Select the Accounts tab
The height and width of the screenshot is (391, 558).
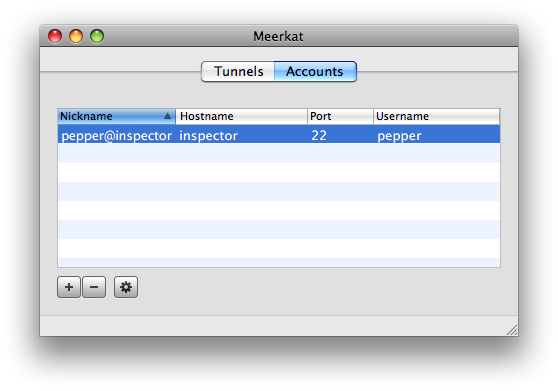(x=315, y=72)
